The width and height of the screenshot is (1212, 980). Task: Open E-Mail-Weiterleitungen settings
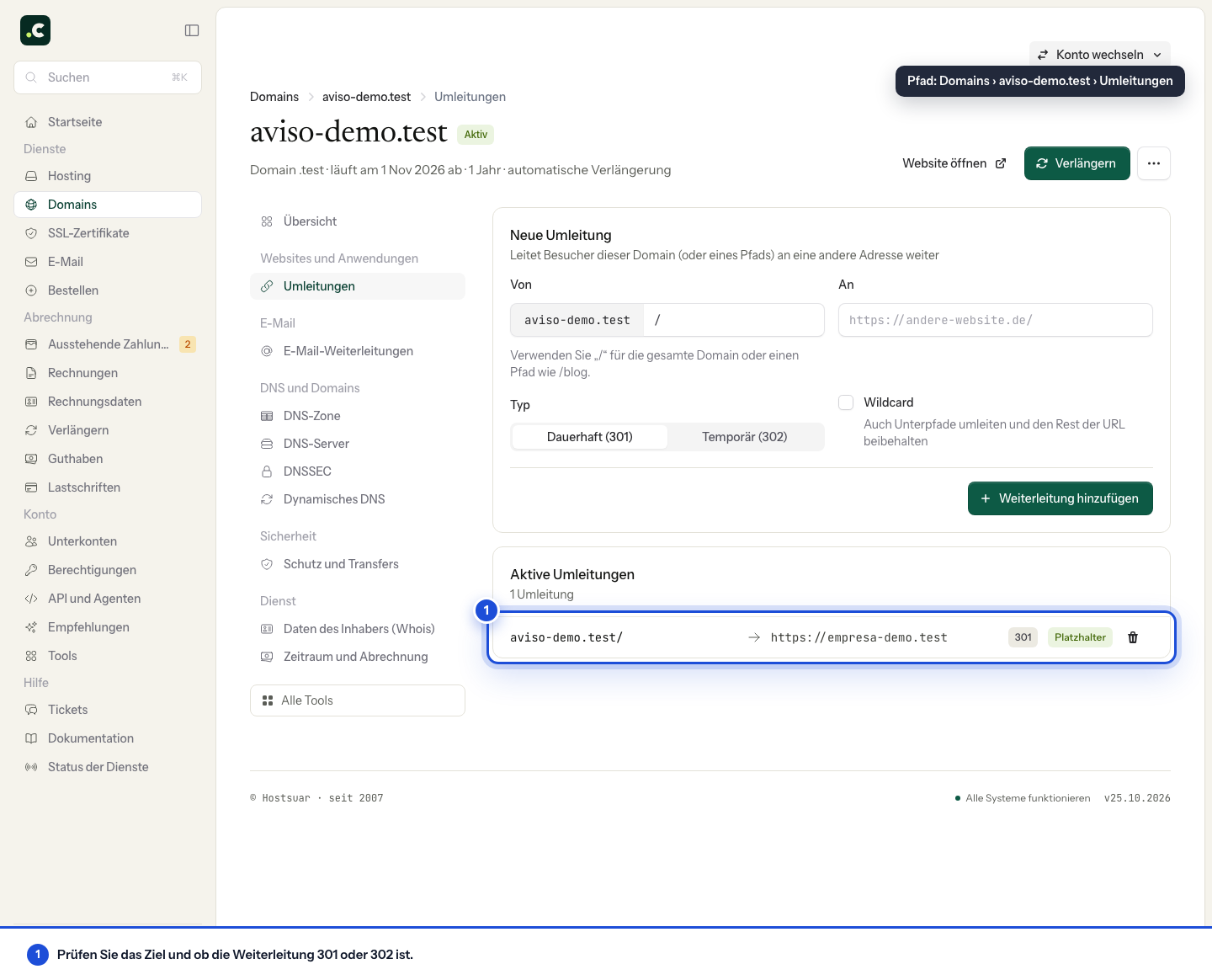pos(358,351)
